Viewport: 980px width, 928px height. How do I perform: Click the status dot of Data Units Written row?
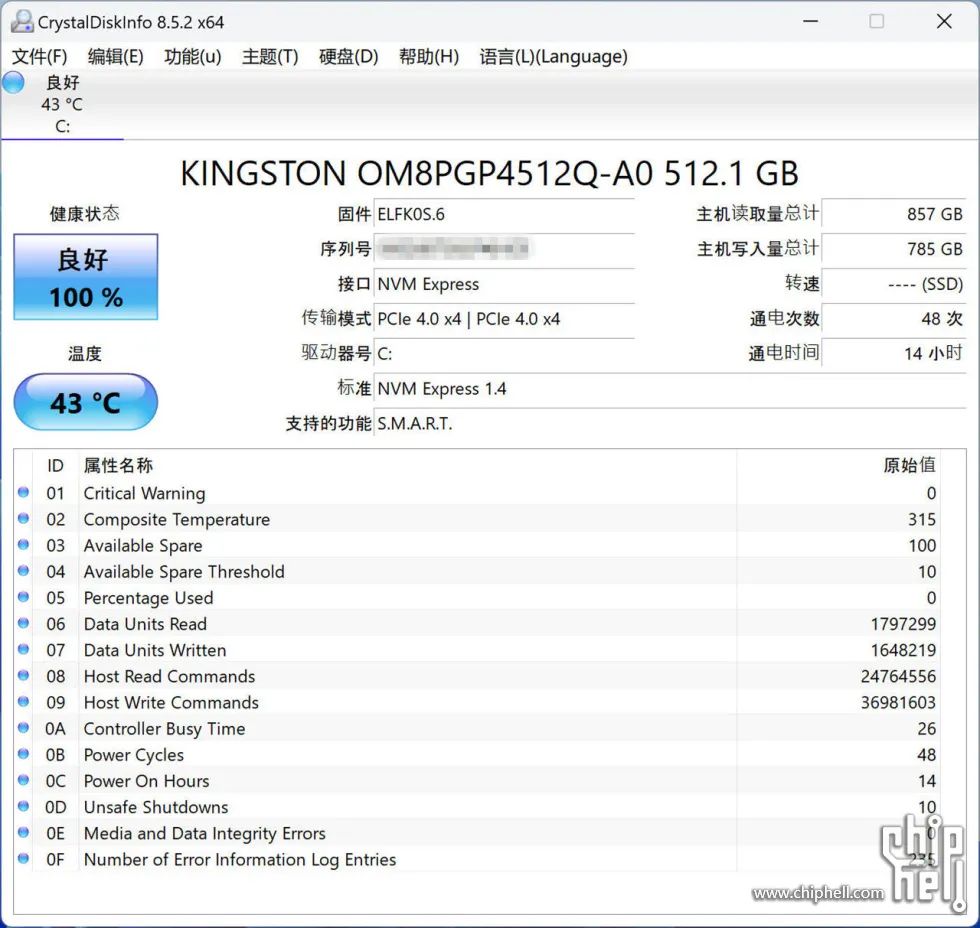(24, 650)
